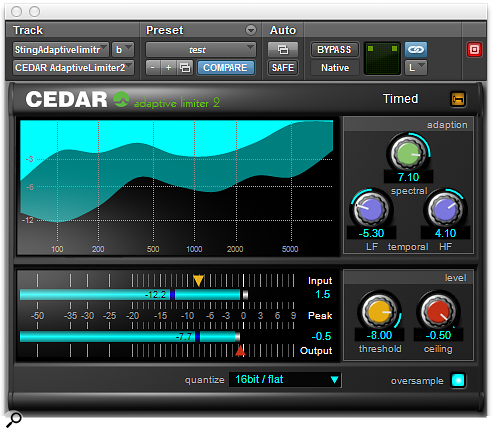Enable the oversample toggle

[458, 380]
